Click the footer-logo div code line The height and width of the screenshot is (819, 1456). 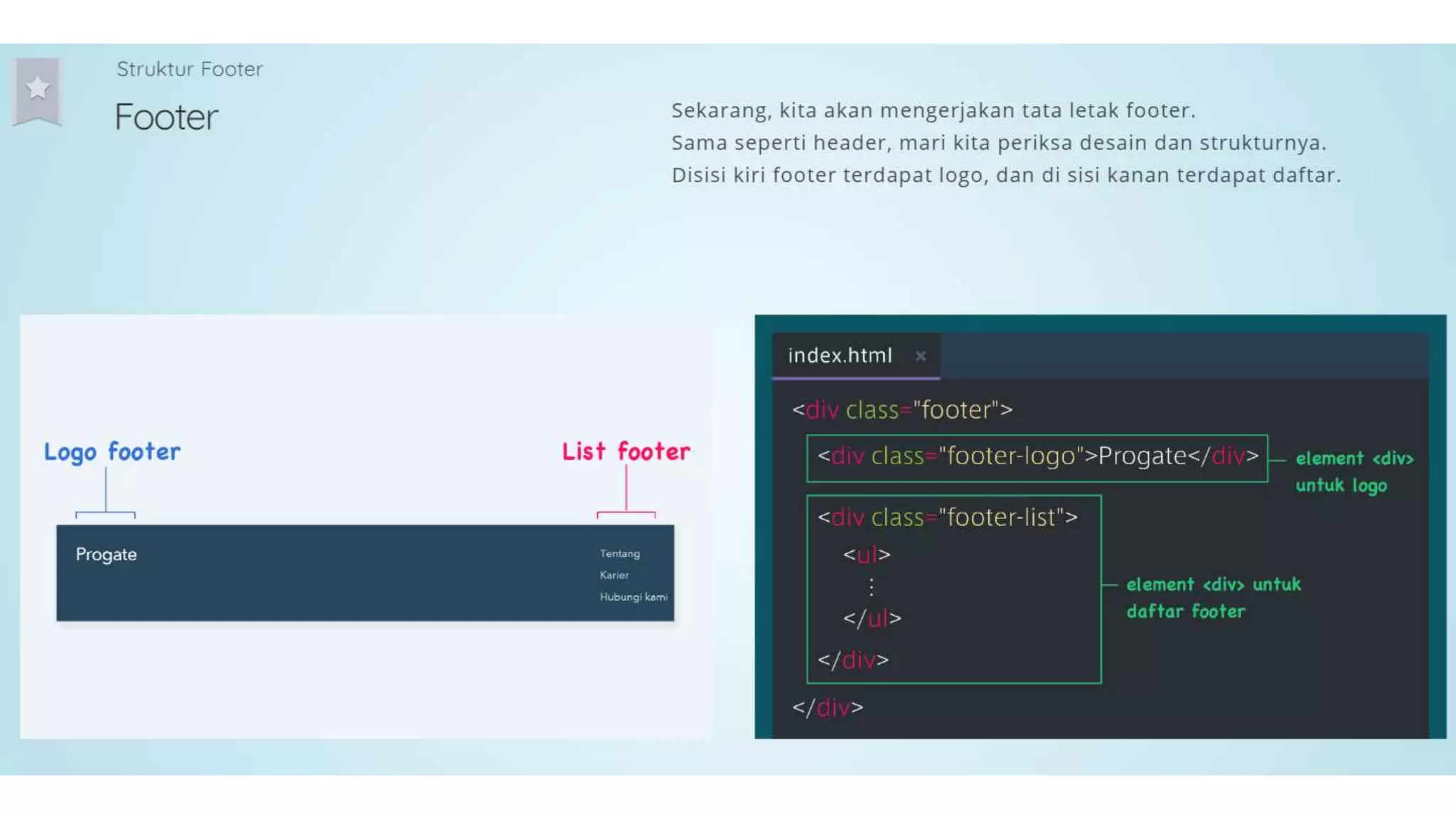1037,456
